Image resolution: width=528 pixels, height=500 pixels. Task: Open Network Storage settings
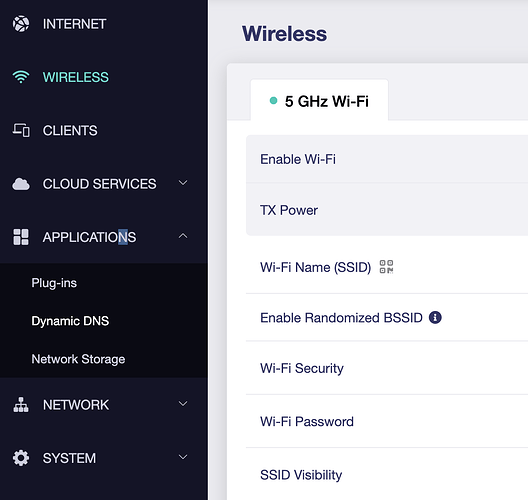point(78,359)
